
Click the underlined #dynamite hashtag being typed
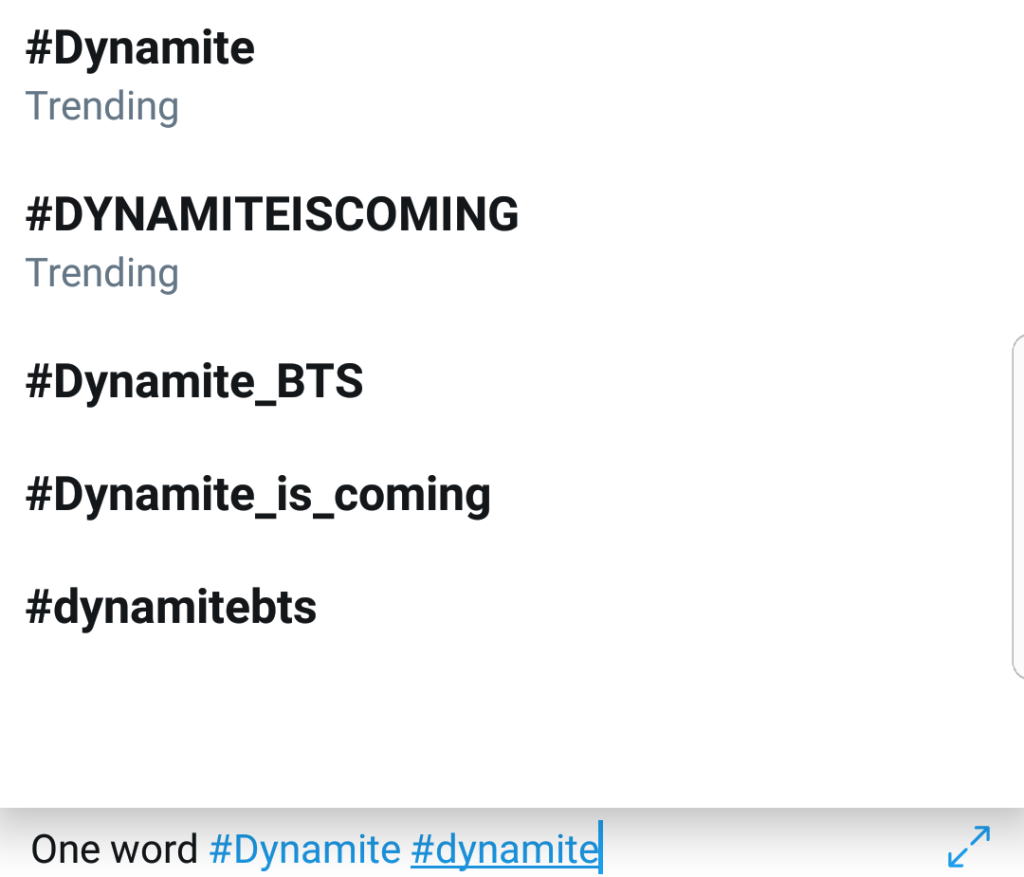[503, 850]
